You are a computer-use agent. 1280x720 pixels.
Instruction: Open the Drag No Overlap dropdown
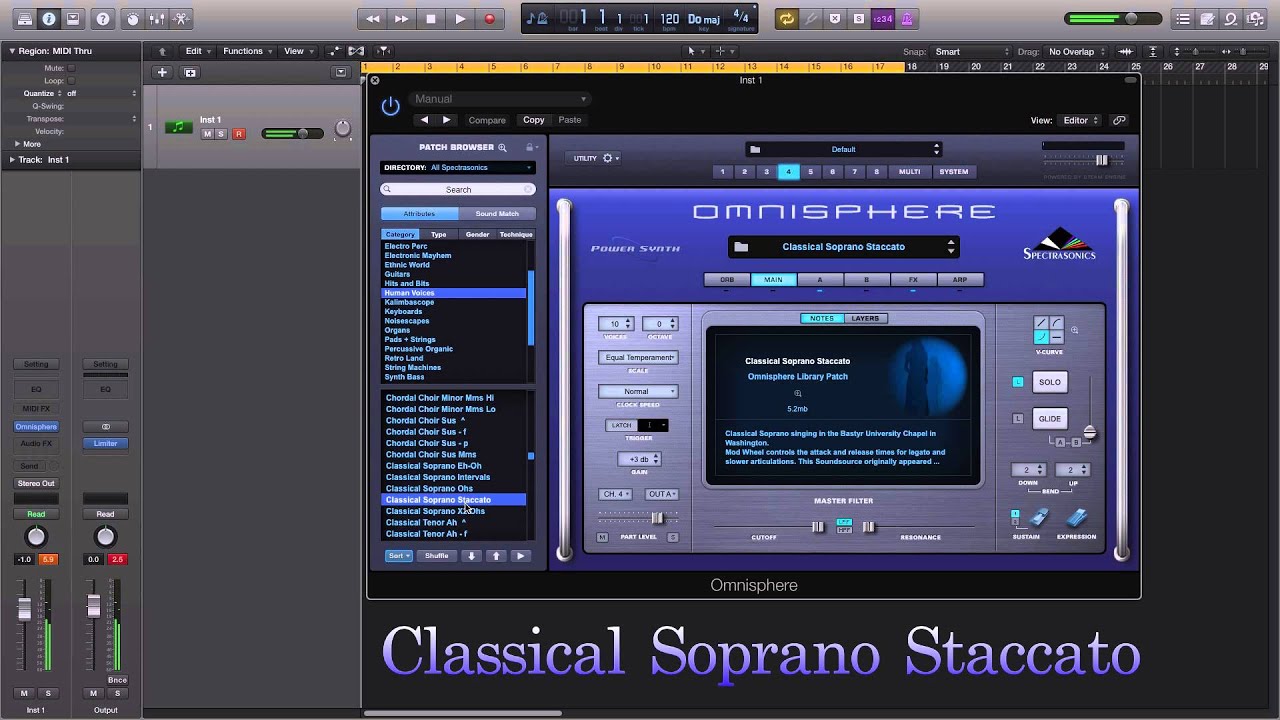click(1077, 52)
